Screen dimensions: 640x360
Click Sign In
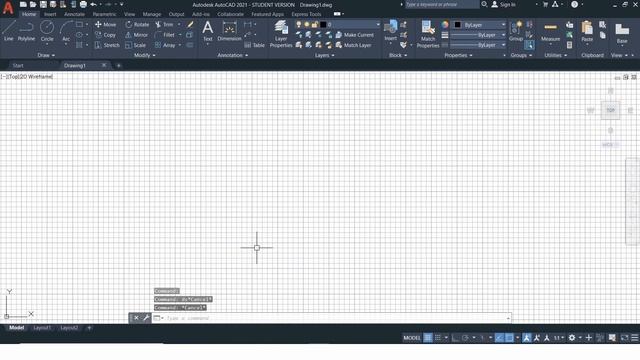[504, 4]
